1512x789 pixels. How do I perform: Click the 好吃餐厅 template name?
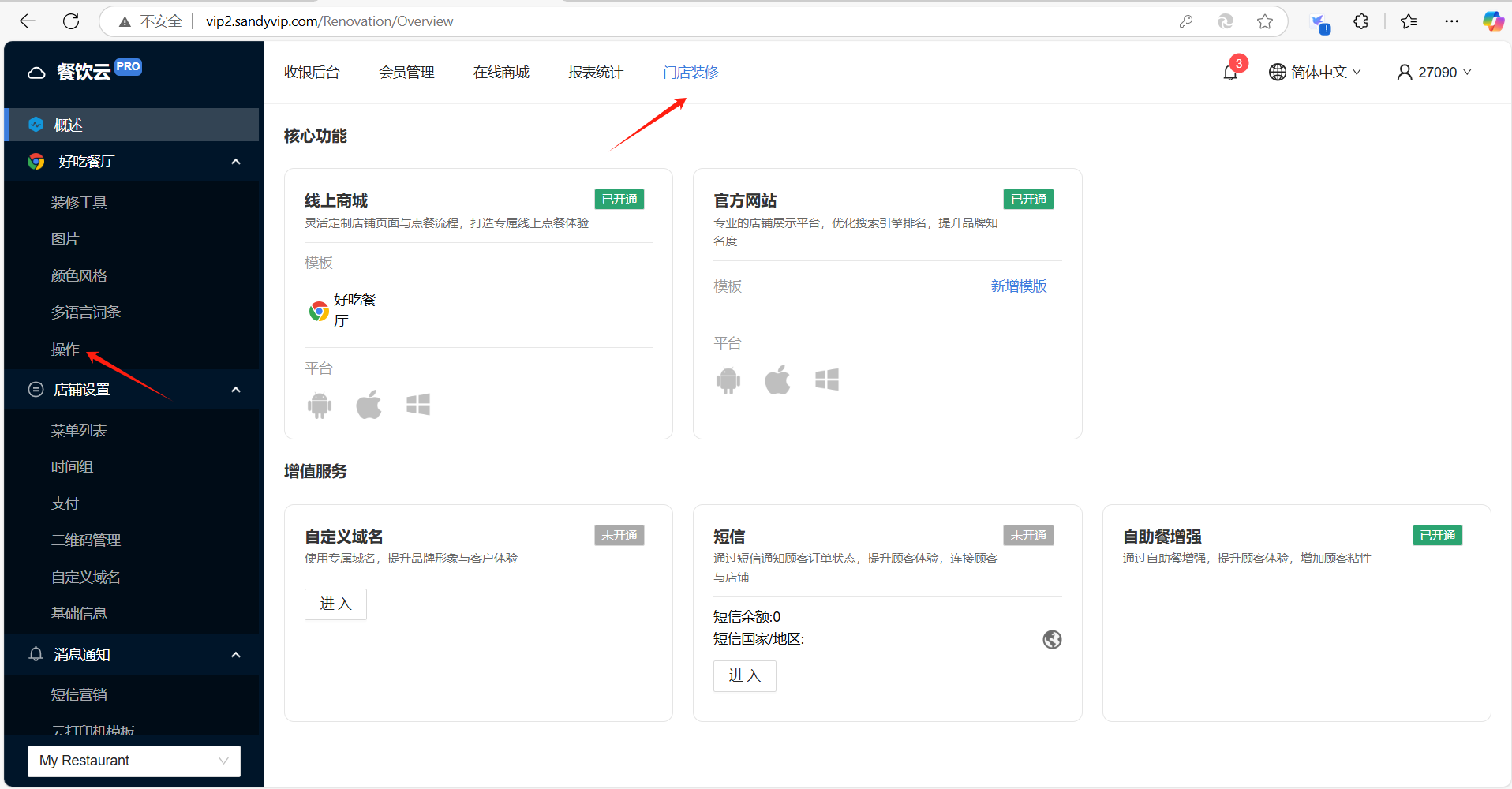pyautogui.click(x=355, y=310)
